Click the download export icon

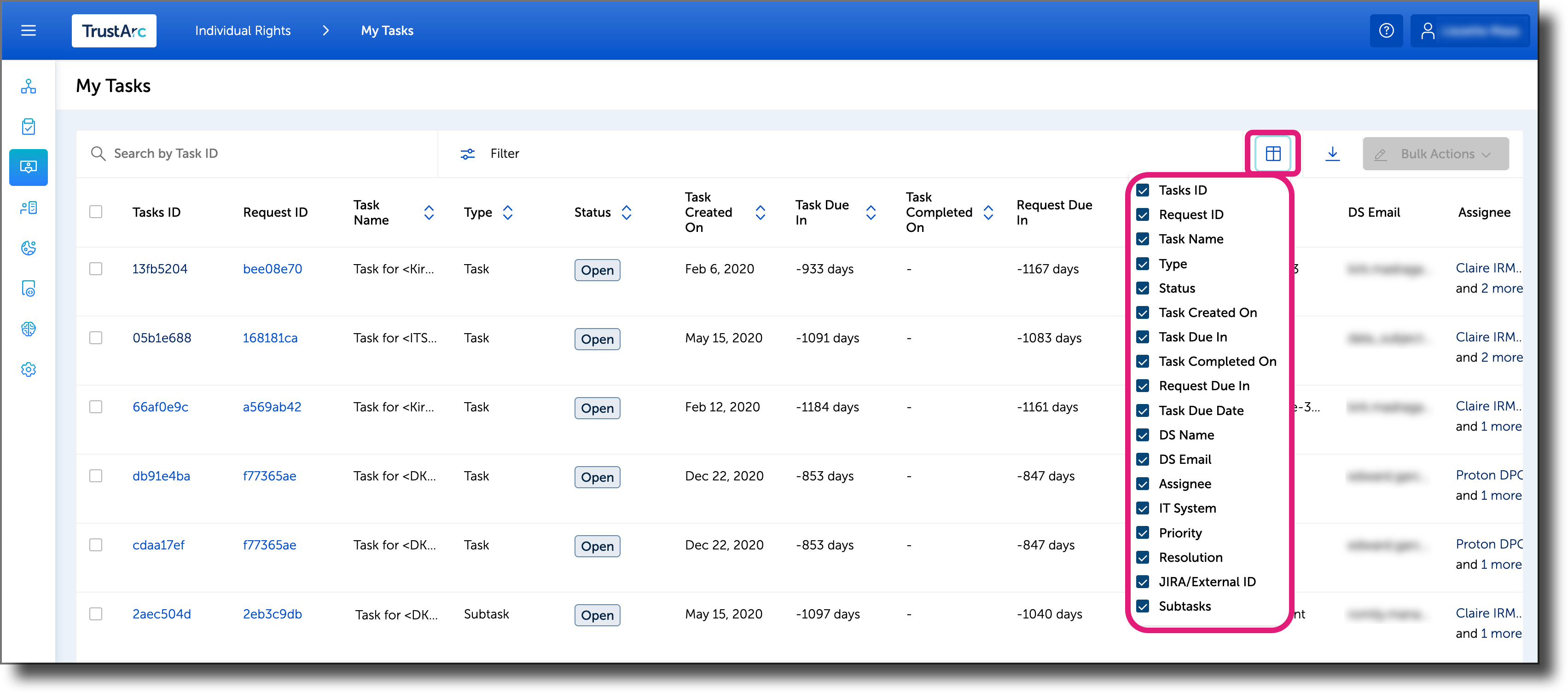point(1333,153)
